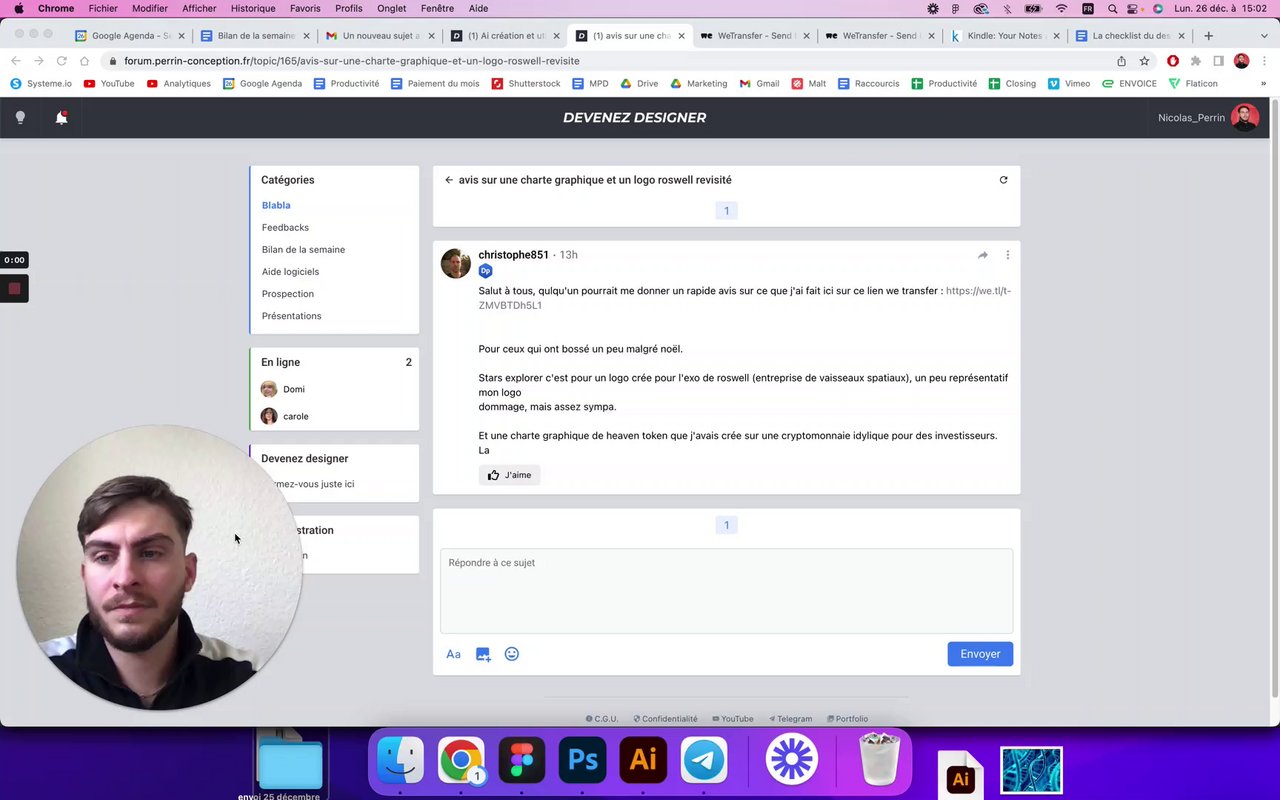The width and height of the screenshot is (1280, 800).
Task: Open the Prospection category
Action: [288, 294]
